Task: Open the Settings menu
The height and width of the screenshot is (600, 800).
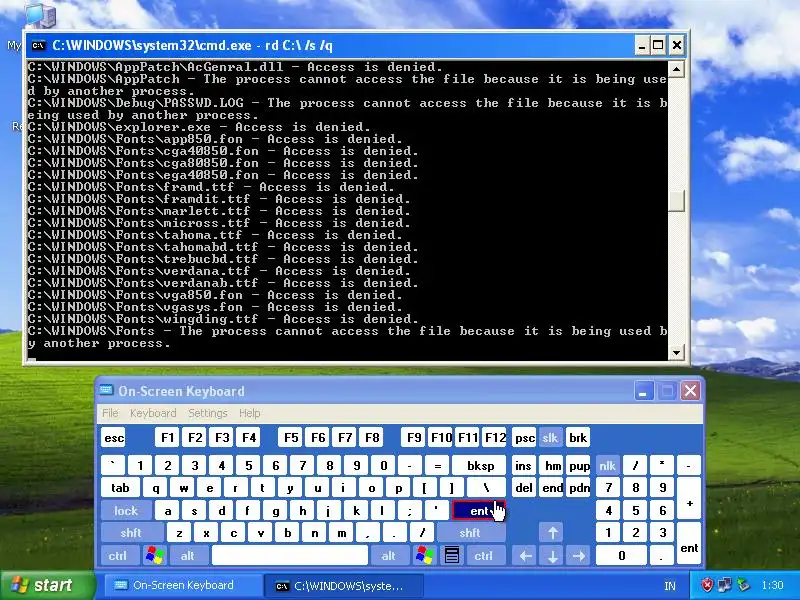Action: [x=208, y=413]
